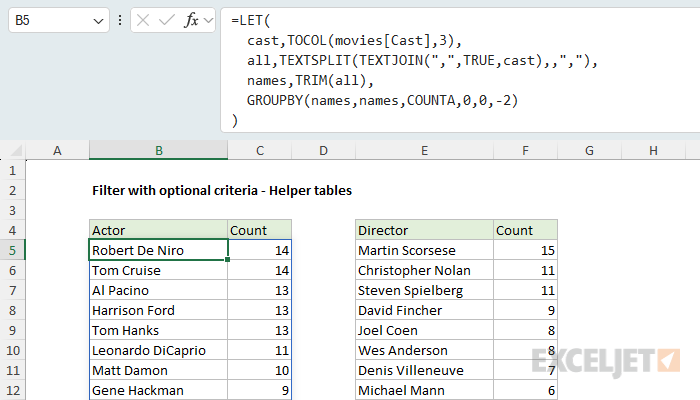Select column H header
This screenshot has height=400, width=700.
coord(653,150)
